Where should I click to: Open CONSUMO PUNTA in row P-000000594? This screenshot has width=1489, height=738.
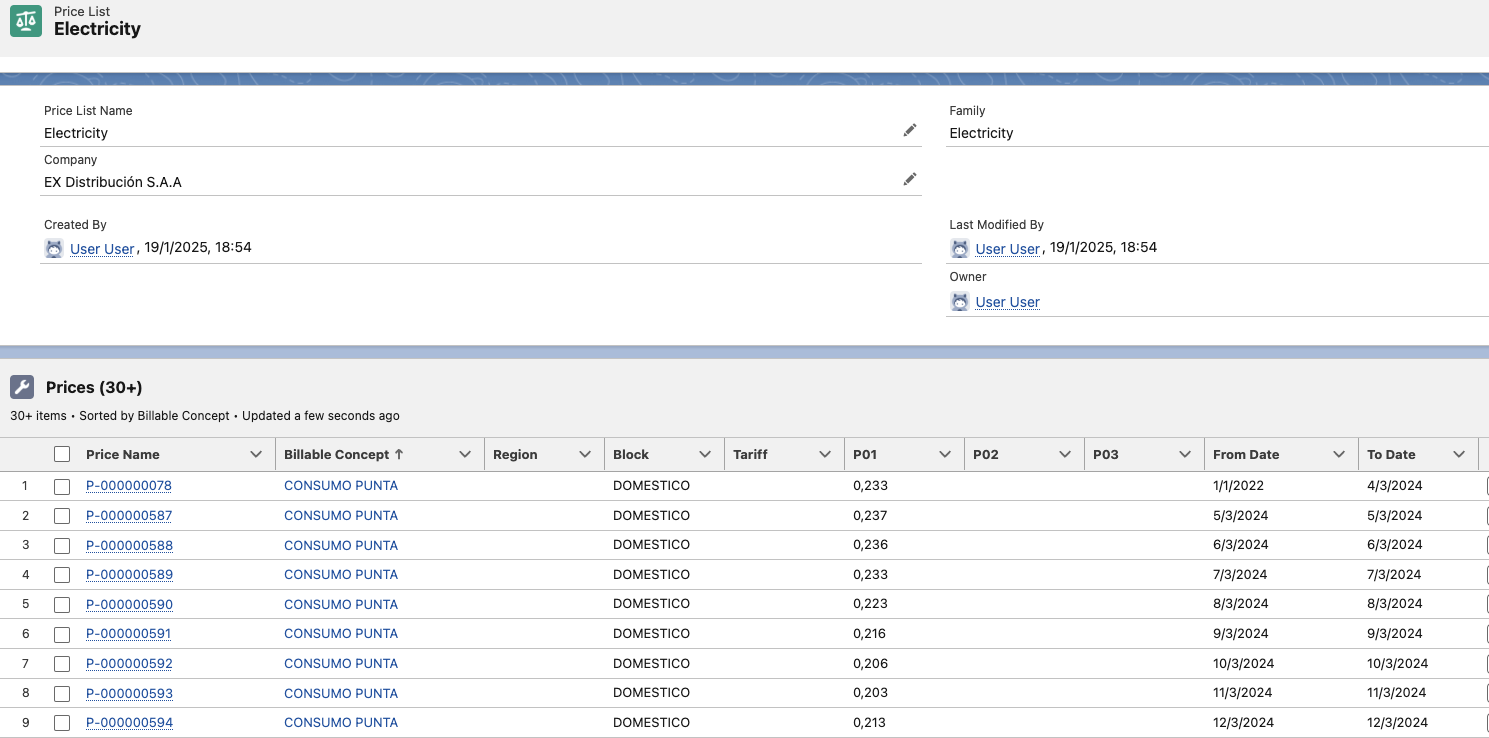point(341,722)
